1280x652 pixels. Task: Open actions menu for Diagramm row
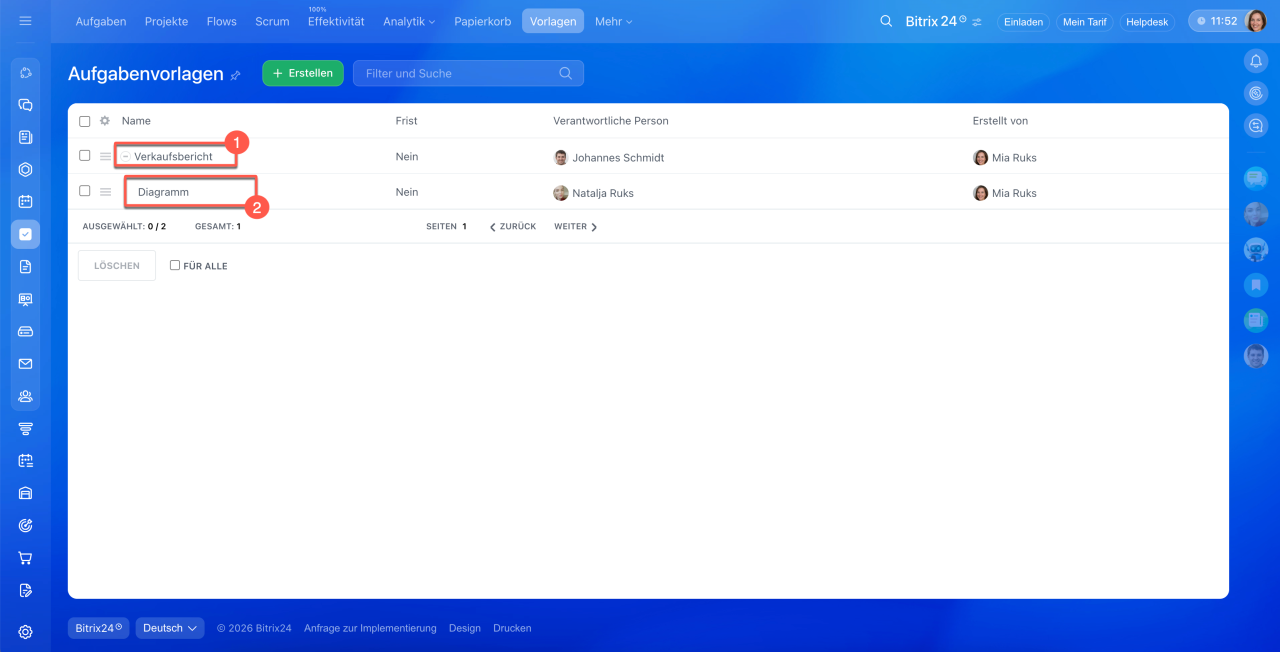pyautogui.click(x=105, y=192)
